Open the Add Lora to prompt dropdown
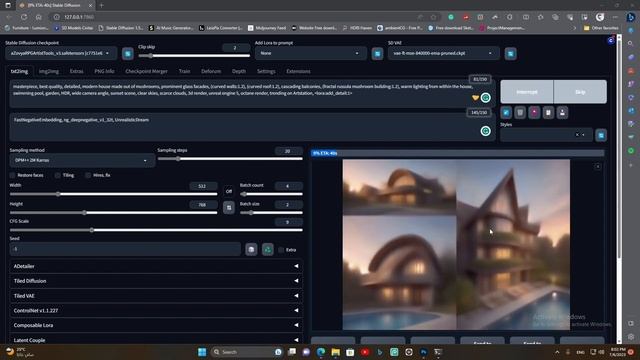640x360 pixels. (311, 53)
